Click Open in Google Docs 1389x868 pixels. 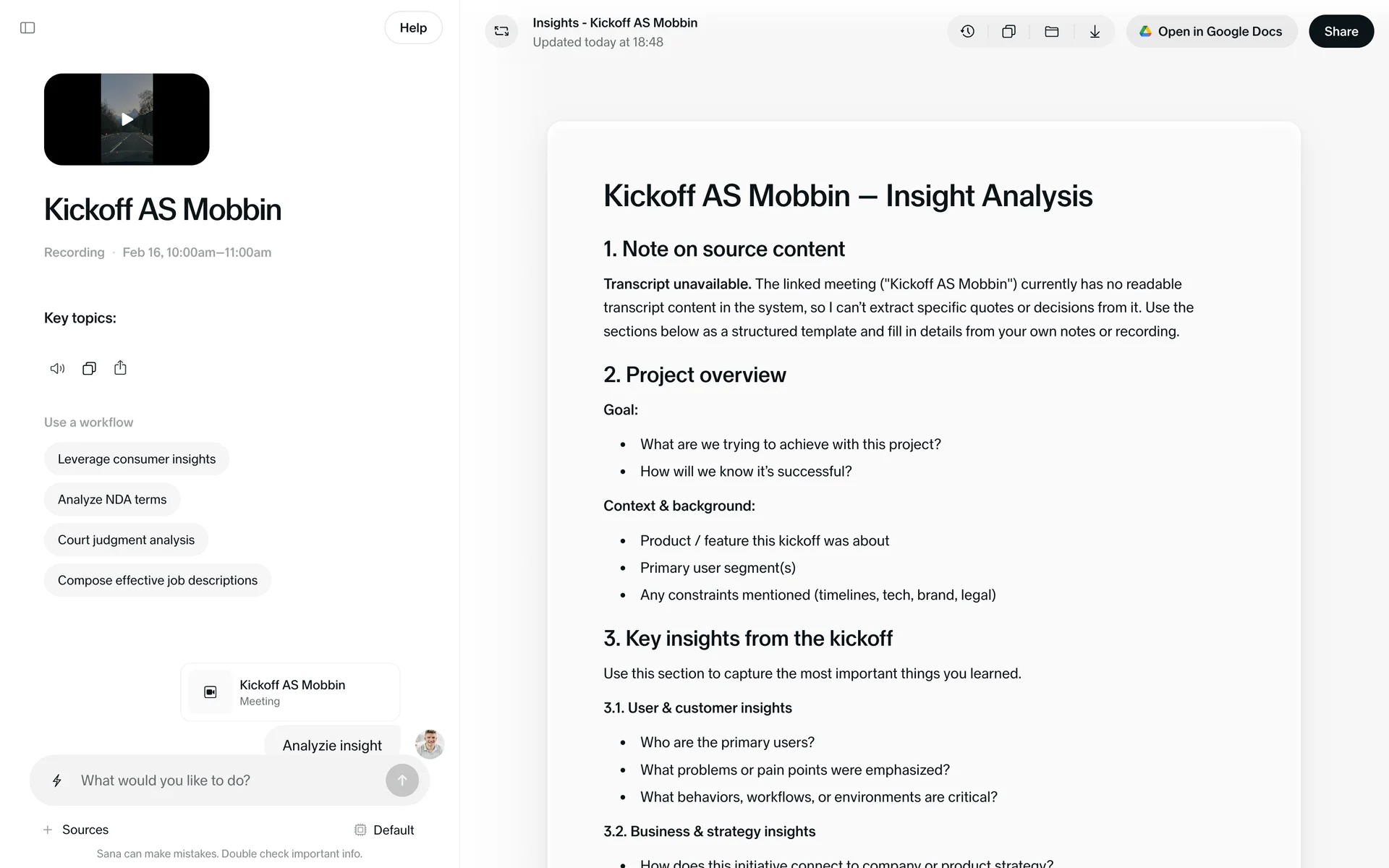(x=1211, y=31)
